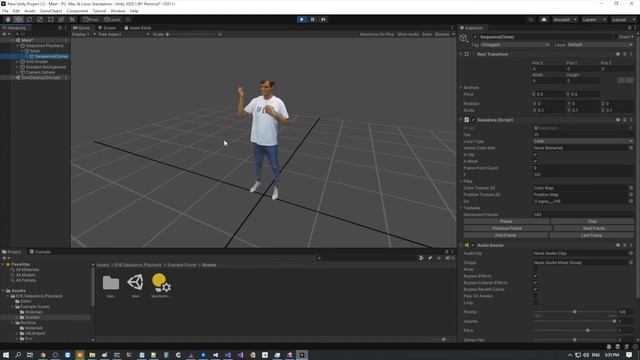
Task: Click the First Frame button
Action: point(505,236)
